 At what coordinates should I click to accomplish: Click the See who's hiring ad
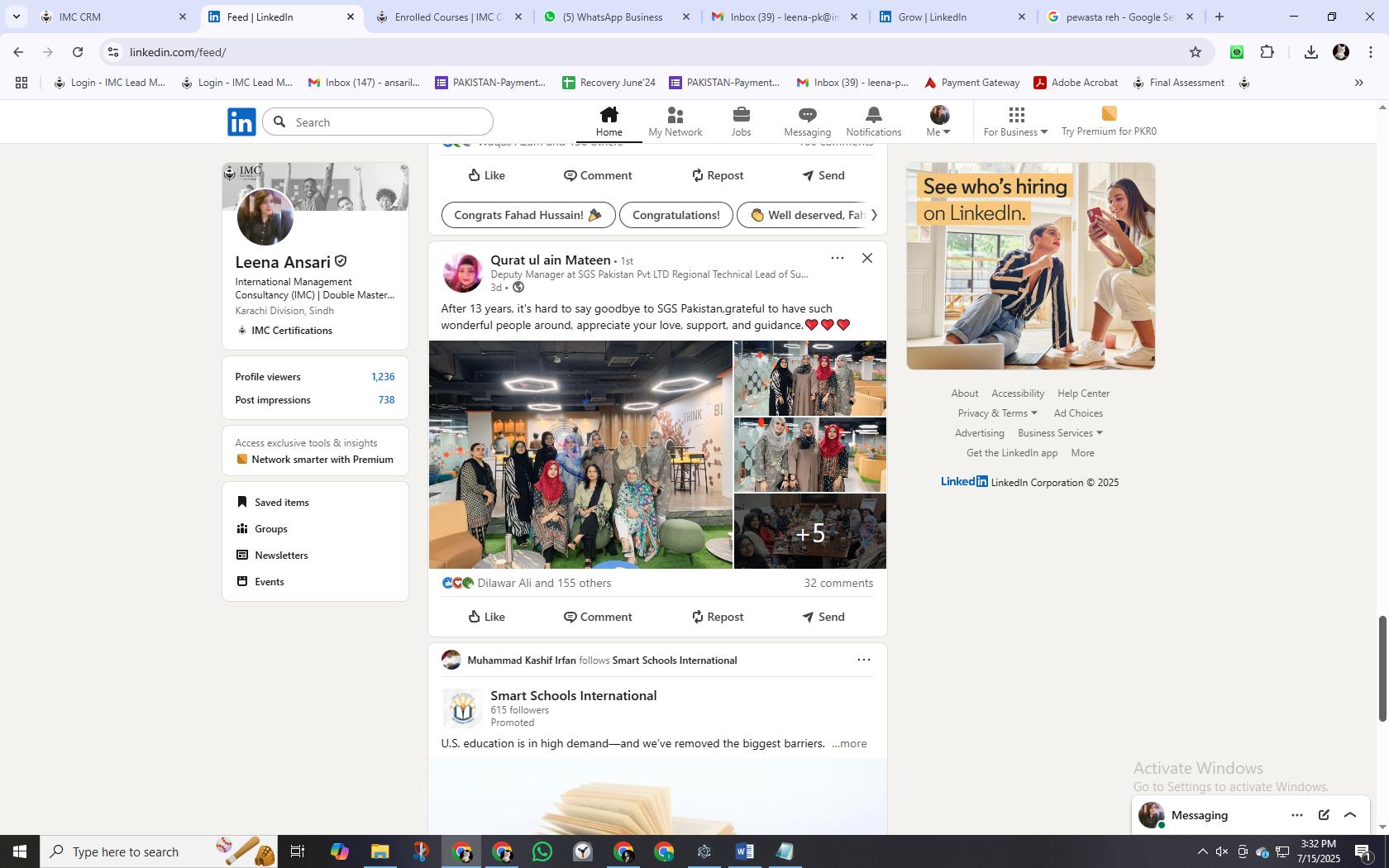[1031, 265]
